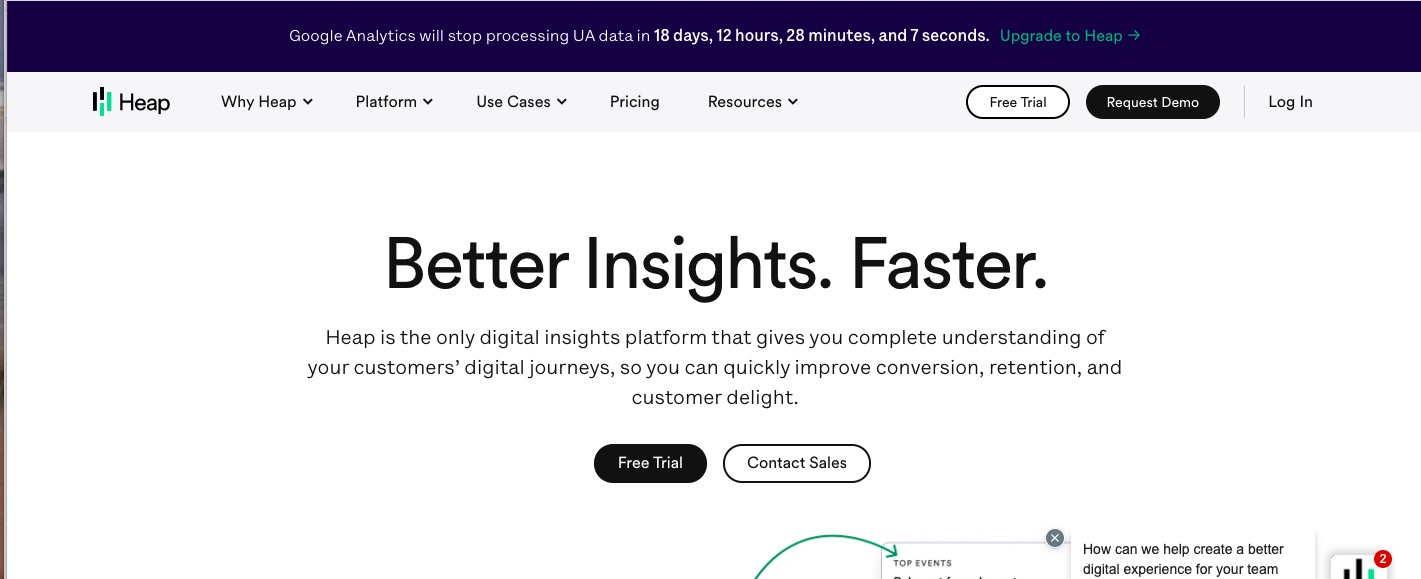Click the Better Insights. Faster. headline

click(716, 264)
